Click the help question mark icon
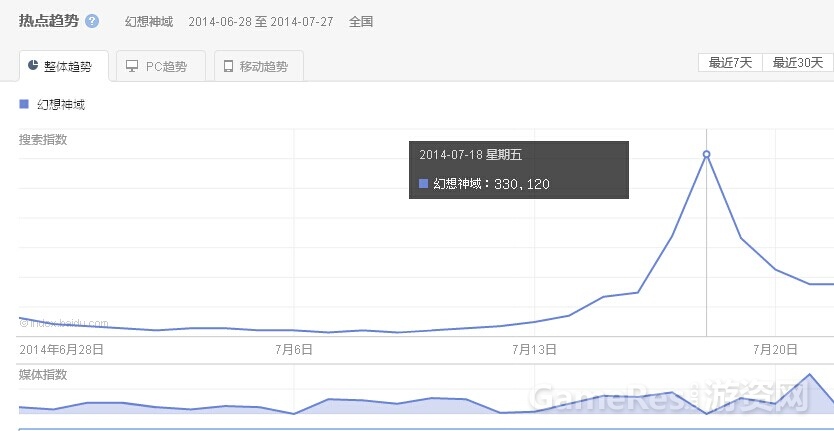834x431 pixels. (92, 21)
